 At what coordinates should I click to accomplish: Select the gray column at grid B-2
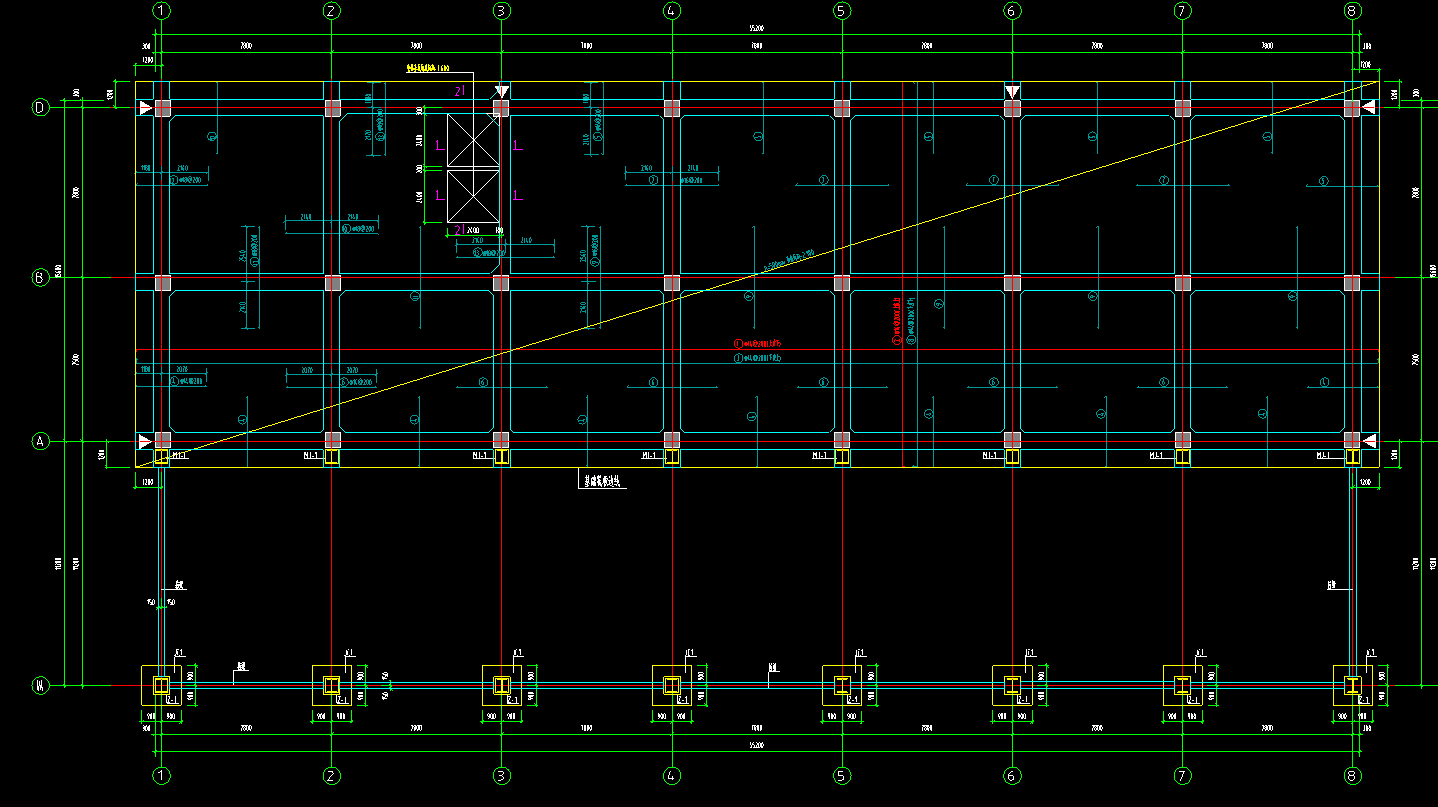332,283
